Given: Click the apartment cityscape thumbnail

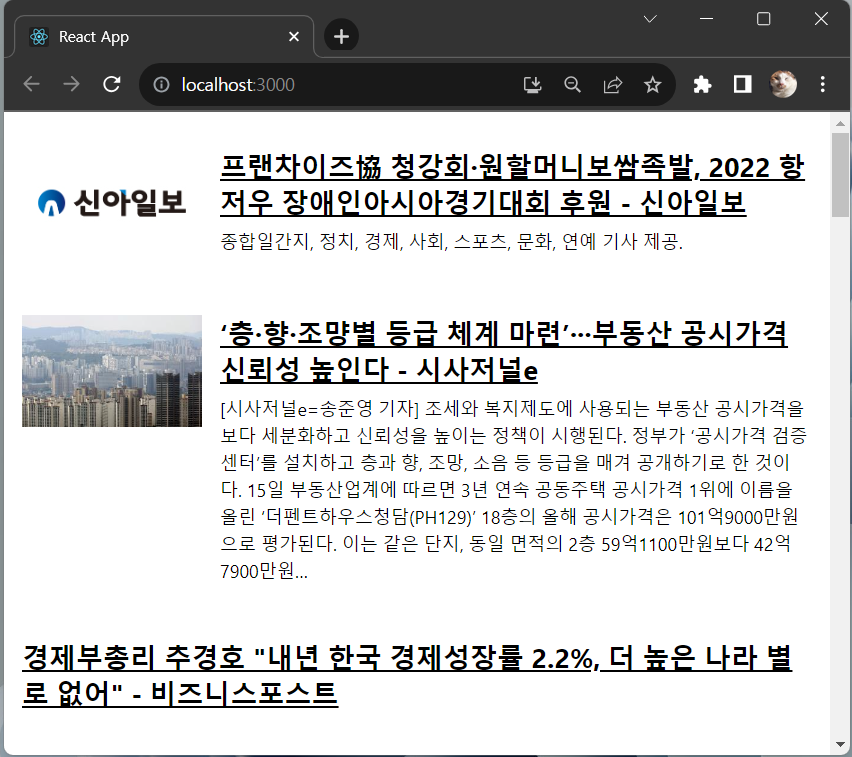Looking at the screenshot, I should [112, 371].
